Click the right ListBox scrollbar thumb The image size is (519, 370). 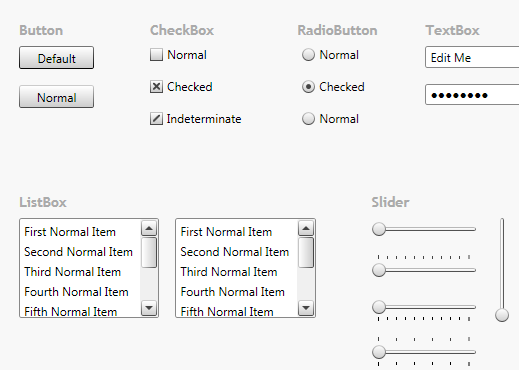click(306, 252)
